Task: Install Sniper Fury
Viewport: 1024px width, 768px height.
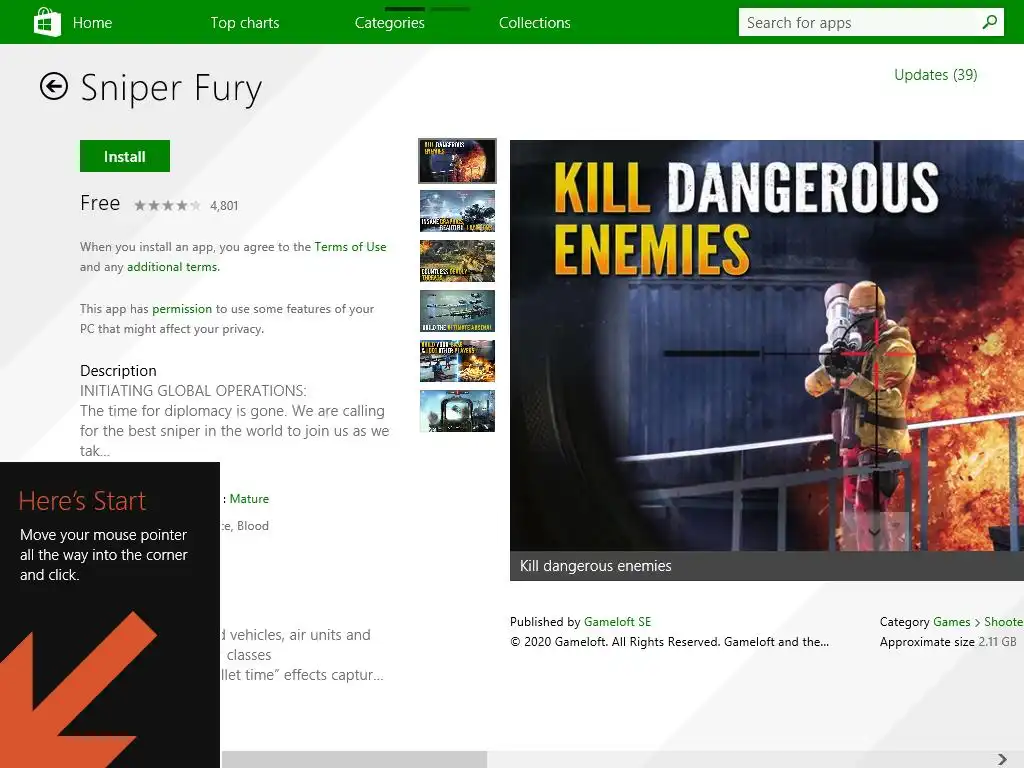Action: pos(125,156)
